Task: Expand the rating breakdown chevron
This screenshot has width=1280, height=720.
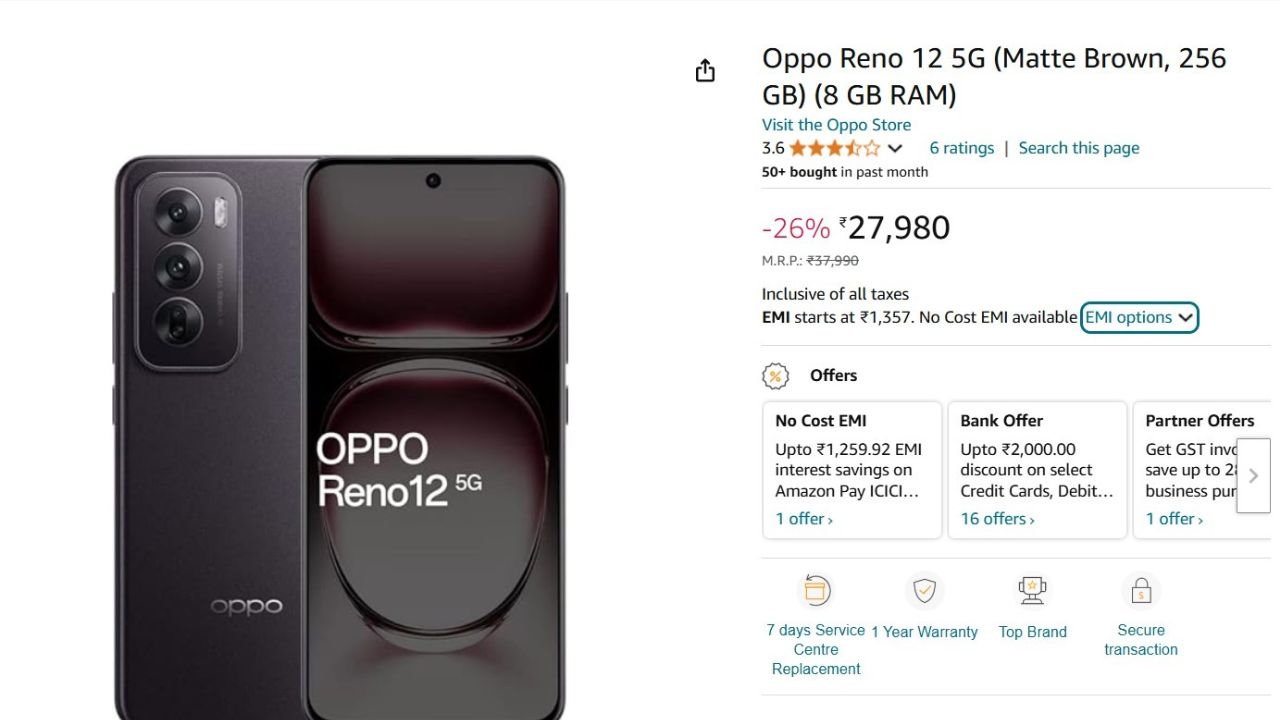Action: point(895,148)
